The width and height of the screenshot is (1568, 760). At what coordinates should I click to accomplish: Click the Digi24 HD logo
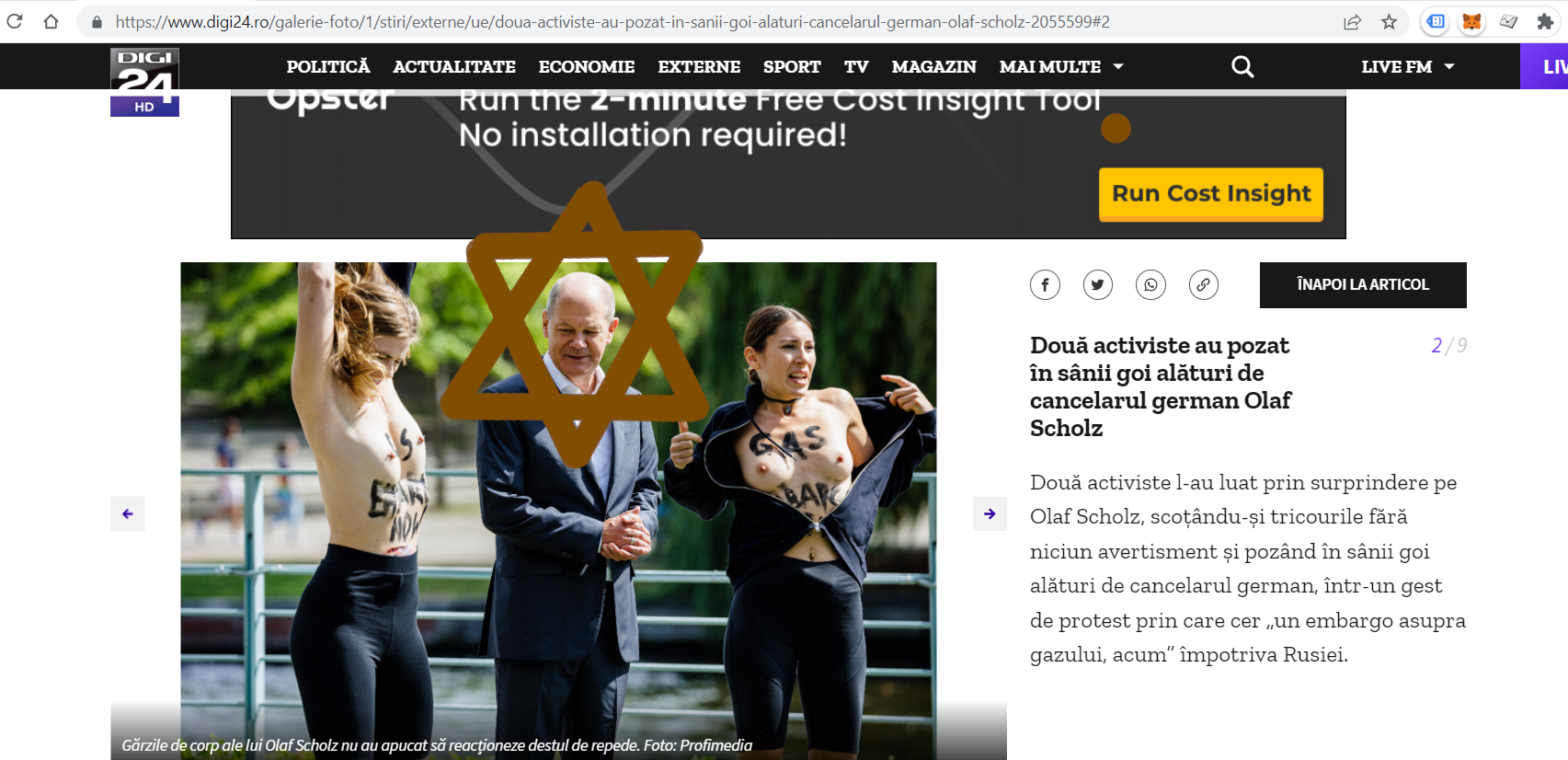tap(145, 82)
